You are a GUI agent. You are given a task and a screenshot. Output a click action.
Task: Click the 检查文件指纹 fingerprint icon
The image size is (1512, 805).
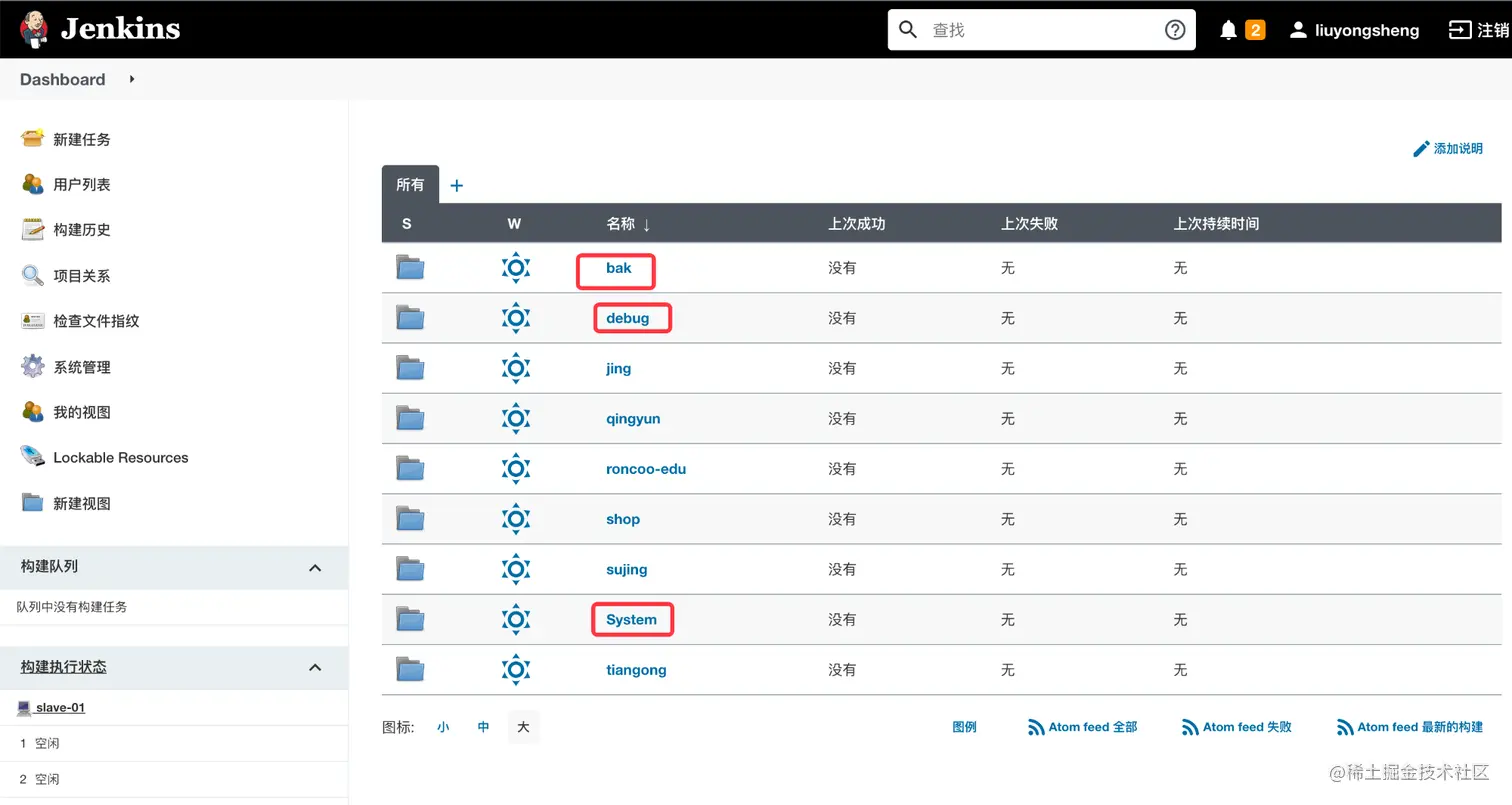(x=33, y=320)
